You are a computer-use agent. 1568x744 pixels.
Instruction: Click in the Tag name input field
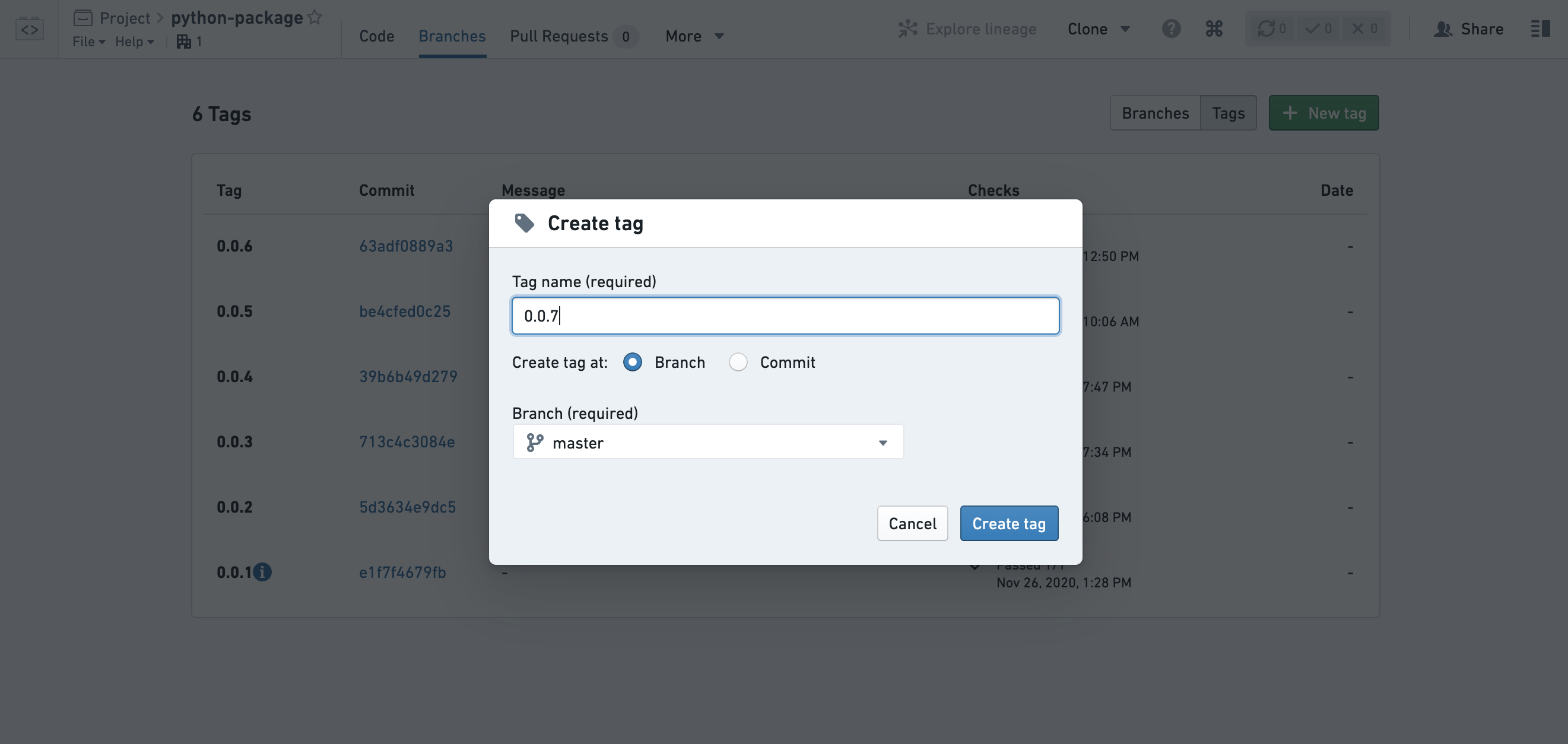click(785, 316)
